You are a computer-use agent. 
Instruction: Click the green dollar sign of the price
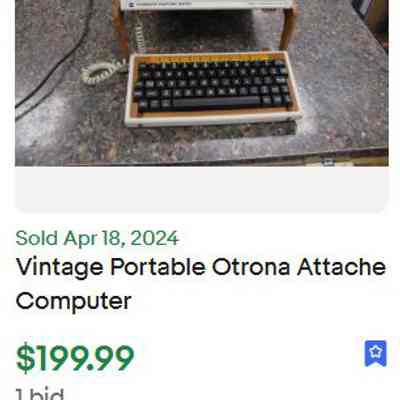pyautogui.click(x=25, y=358)
